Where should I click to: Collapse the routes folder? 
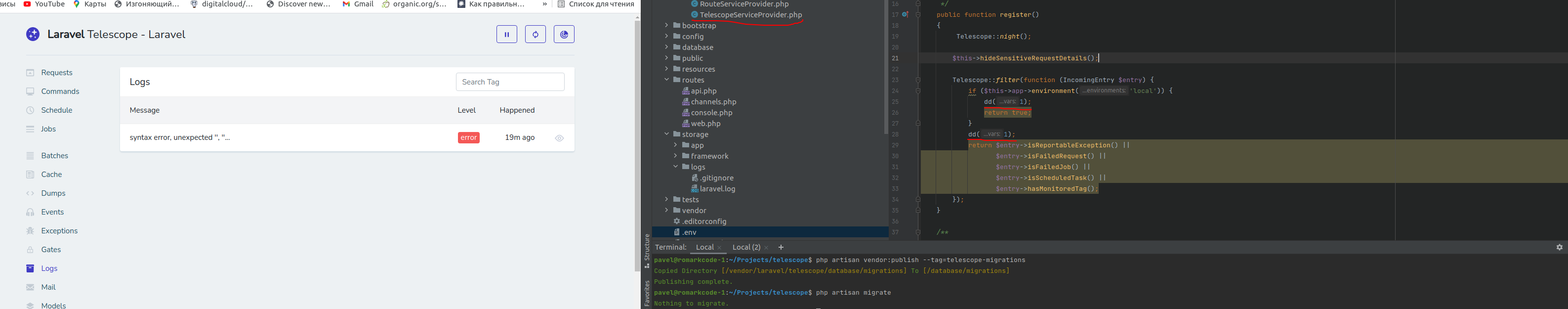coord(666,80)
